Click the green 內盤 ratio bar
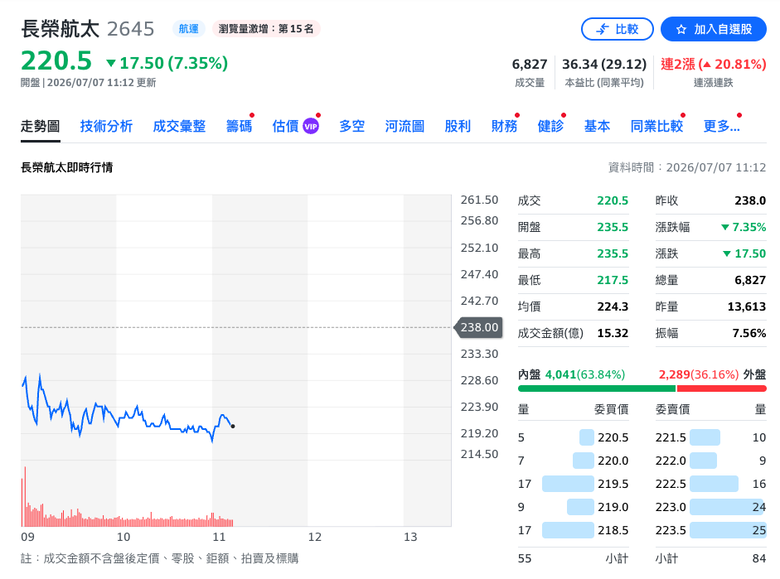780x579 pixels. 597,388
